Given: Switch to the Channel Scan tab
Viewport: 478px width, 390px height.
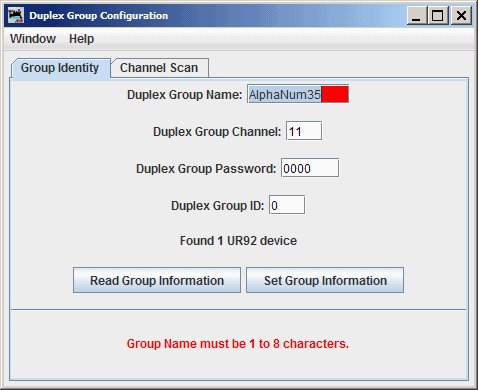Looking at the screenshot, I should [159, 68].
